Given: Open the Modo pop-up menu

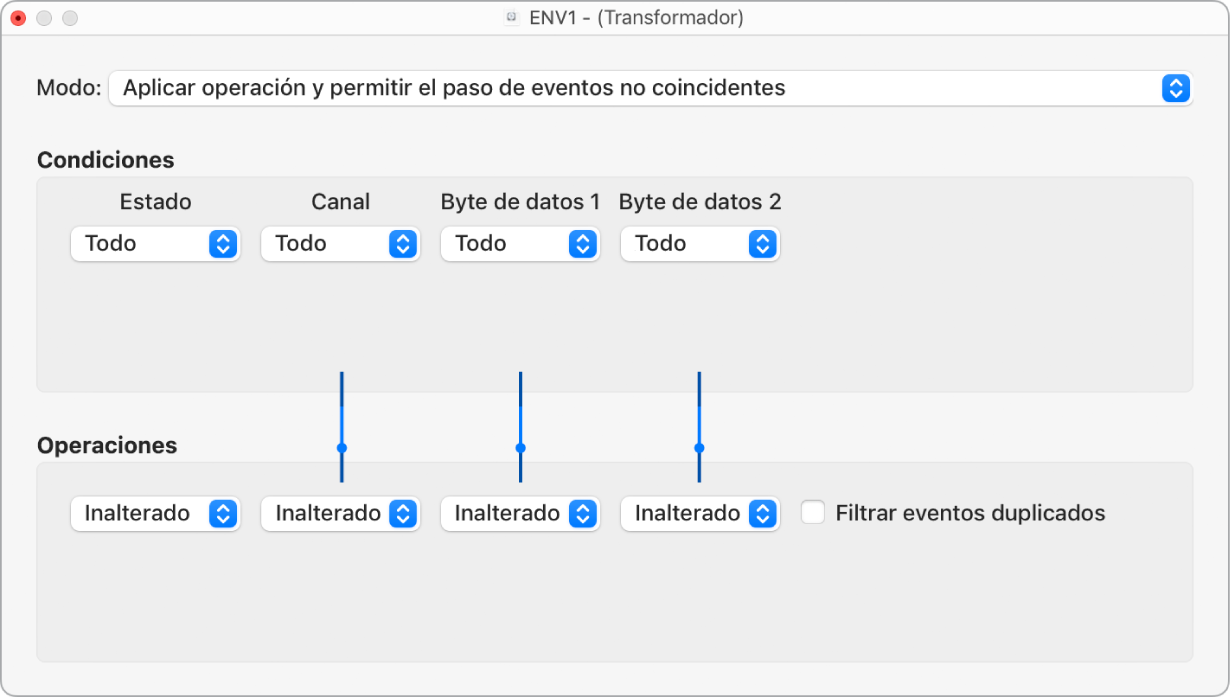Looking at the screenshot, I should pyautogui.click(x=650, y=88).
